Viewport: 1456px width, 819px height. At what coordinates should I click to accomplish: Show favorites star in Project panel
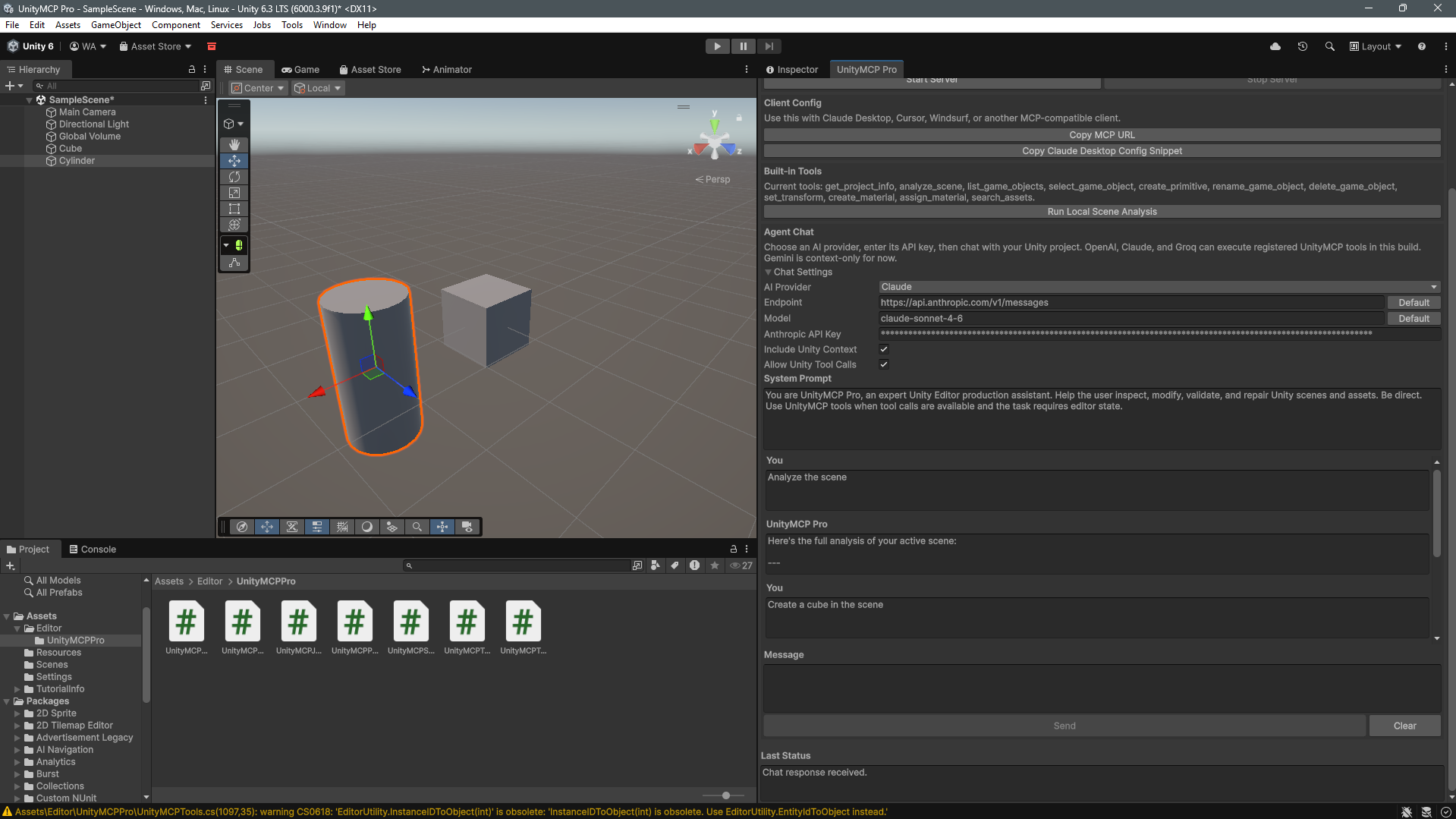(x=715, y=565)
